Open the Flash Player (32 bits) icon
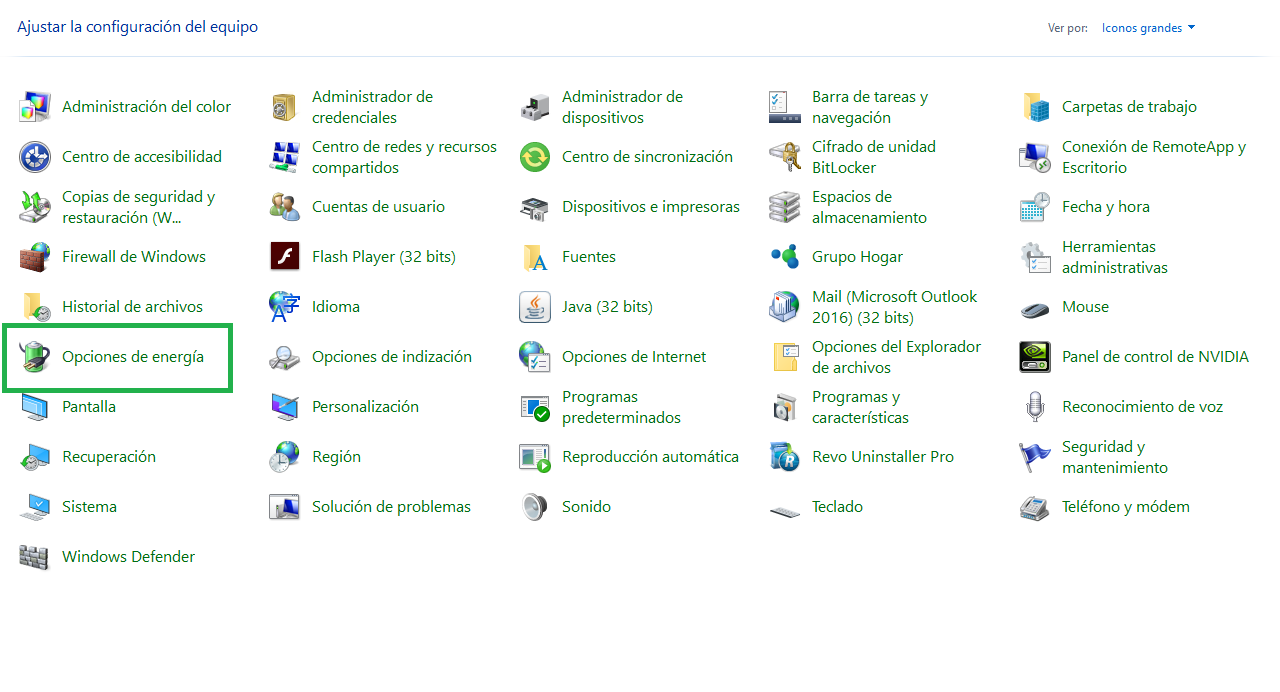Screen dimensions: 1280x692 (285, 257)
